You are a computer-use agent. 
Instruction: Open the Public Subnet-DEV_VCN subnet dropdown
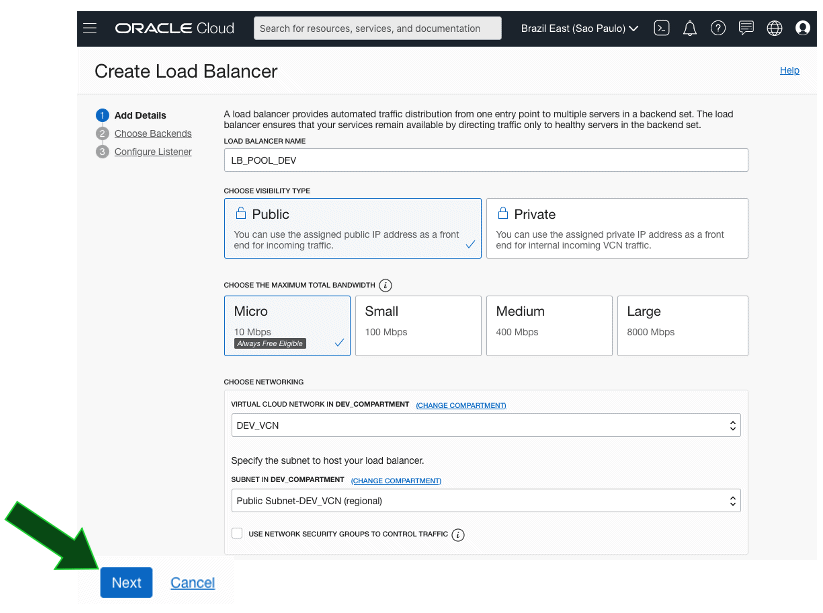486,500
